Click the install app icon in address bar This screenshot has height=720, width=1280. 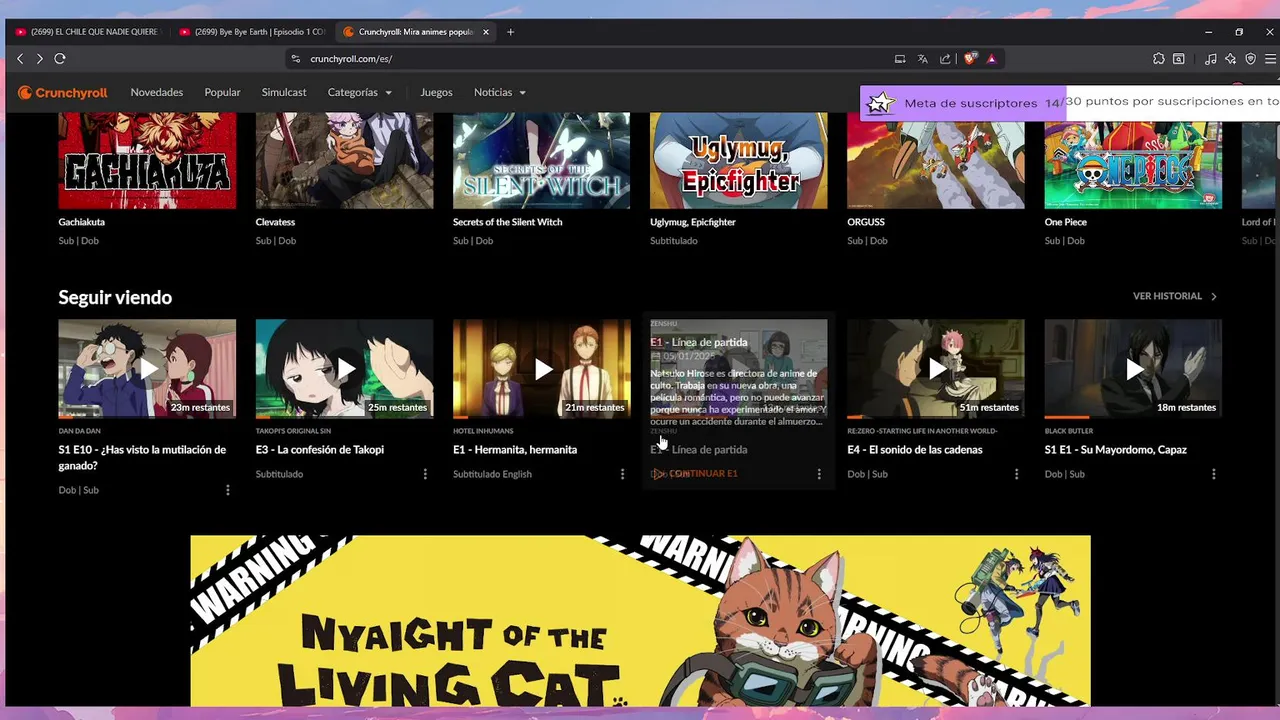(900, 59)
